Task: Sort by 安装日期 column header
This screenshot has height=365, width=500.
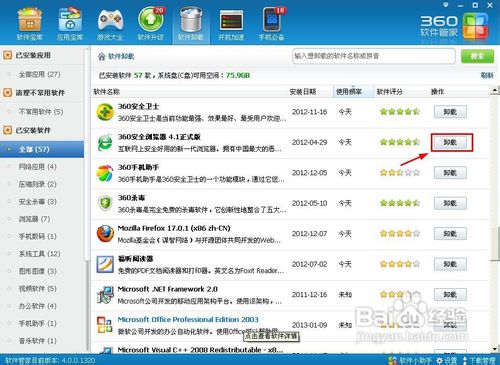Action: [303, 92]
